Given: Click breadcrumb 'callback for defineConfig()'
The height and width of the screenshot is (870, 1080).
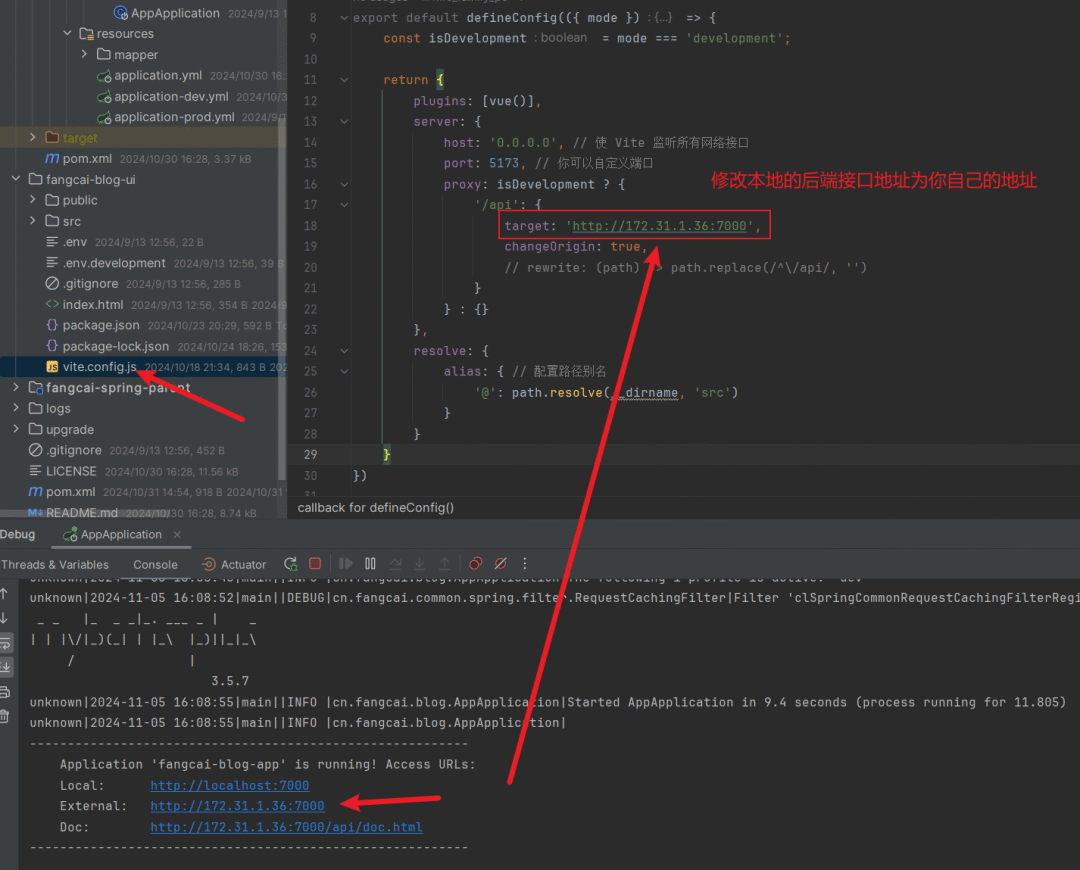Looking at the screenshot, I should pos(375,508).
